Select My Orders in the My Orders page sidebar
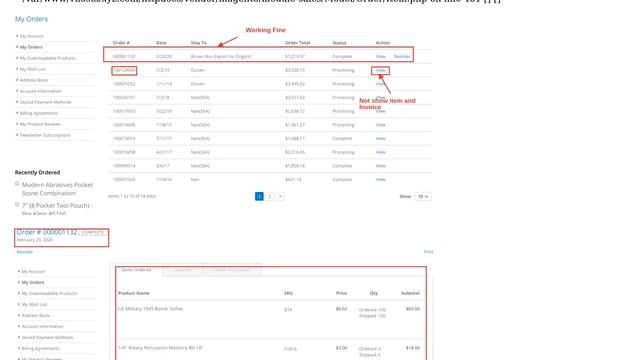 pyautogui.click(x=31, y=47)
